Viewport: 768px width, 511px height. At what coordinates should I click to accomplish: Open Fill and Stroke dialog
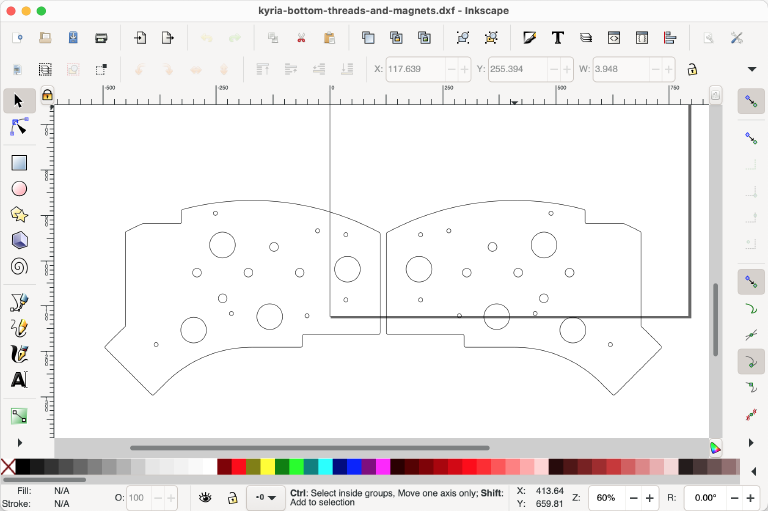(529, 38)
